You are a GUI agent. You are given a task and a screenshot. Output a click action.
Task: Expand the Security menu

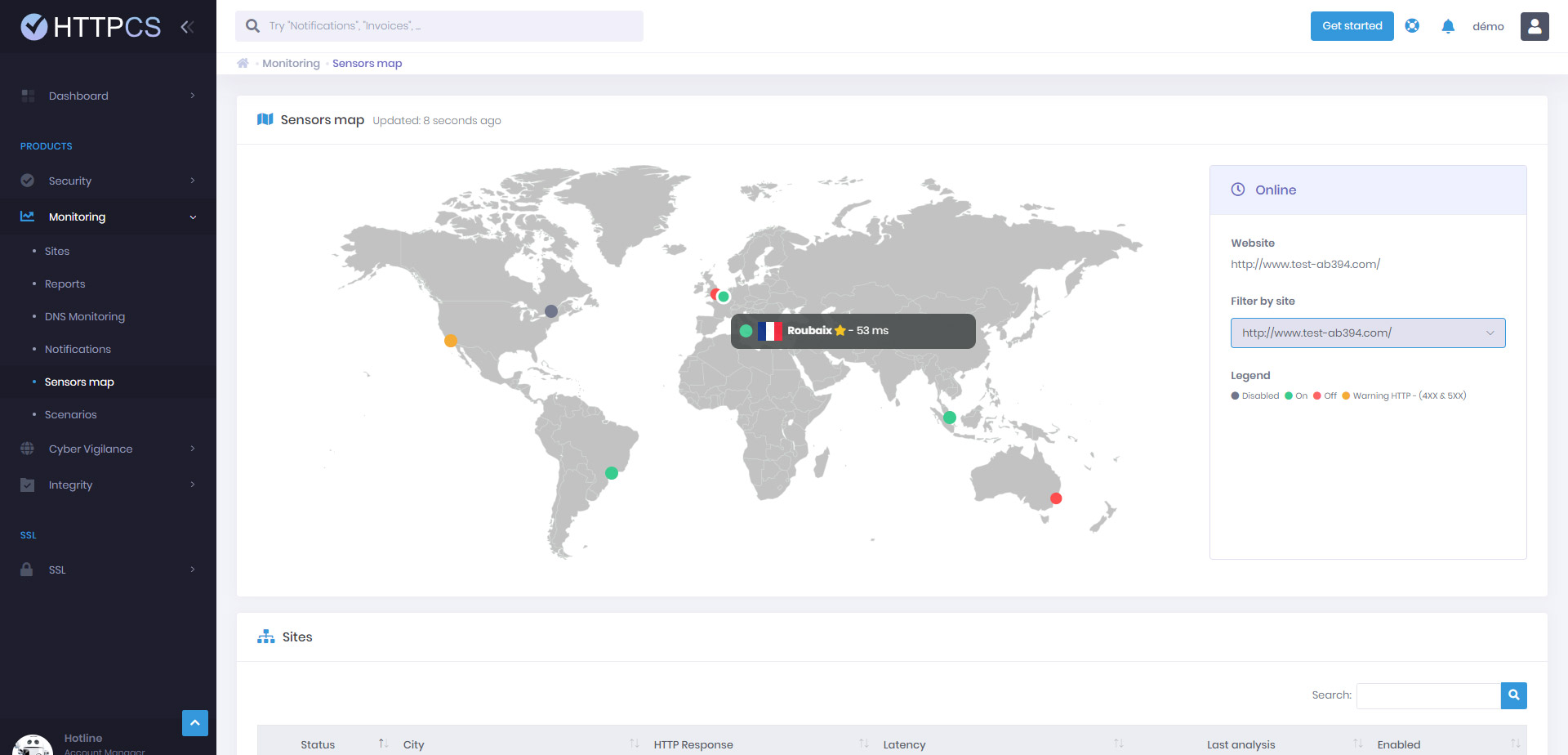pyautogui.click(x=108, y=181)
